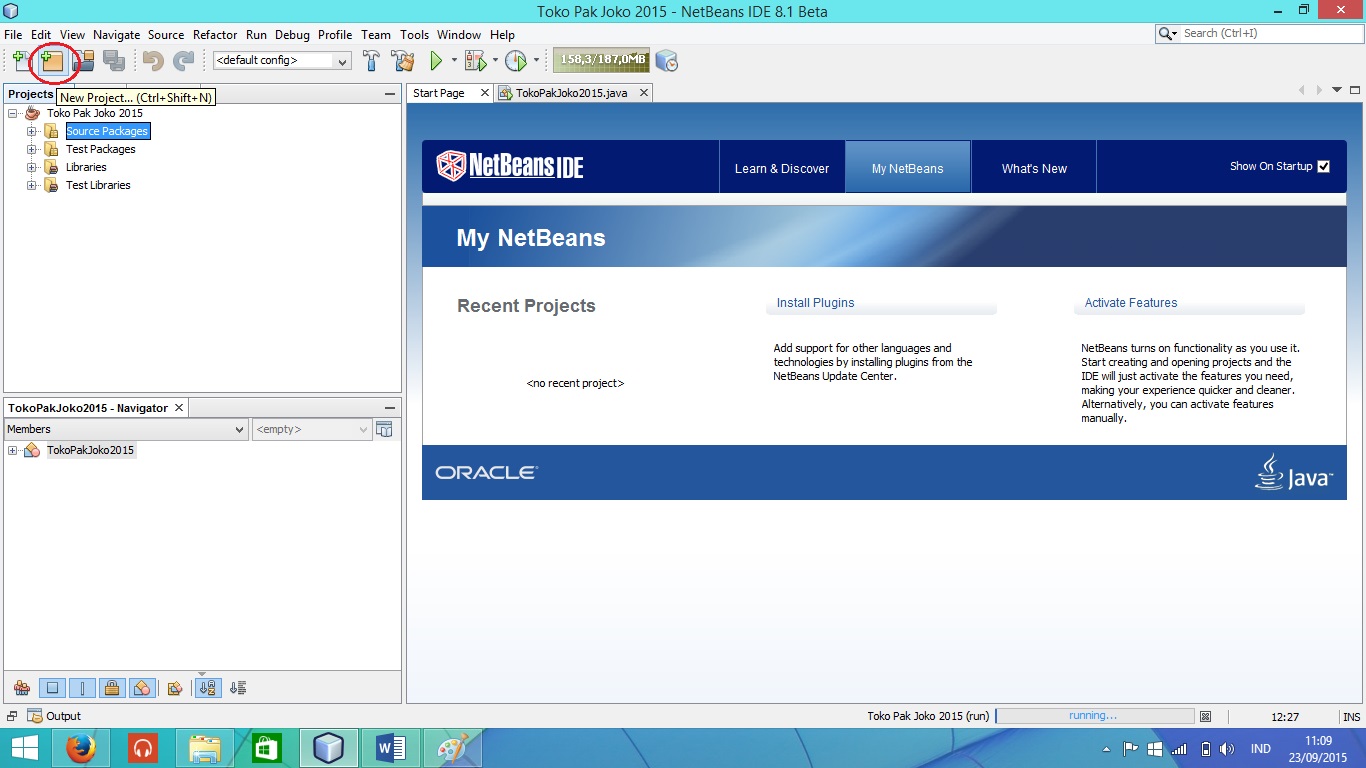1366x768 pixels.
Task: Click the volume speaker tray icon
Action: click(1227, 749)
